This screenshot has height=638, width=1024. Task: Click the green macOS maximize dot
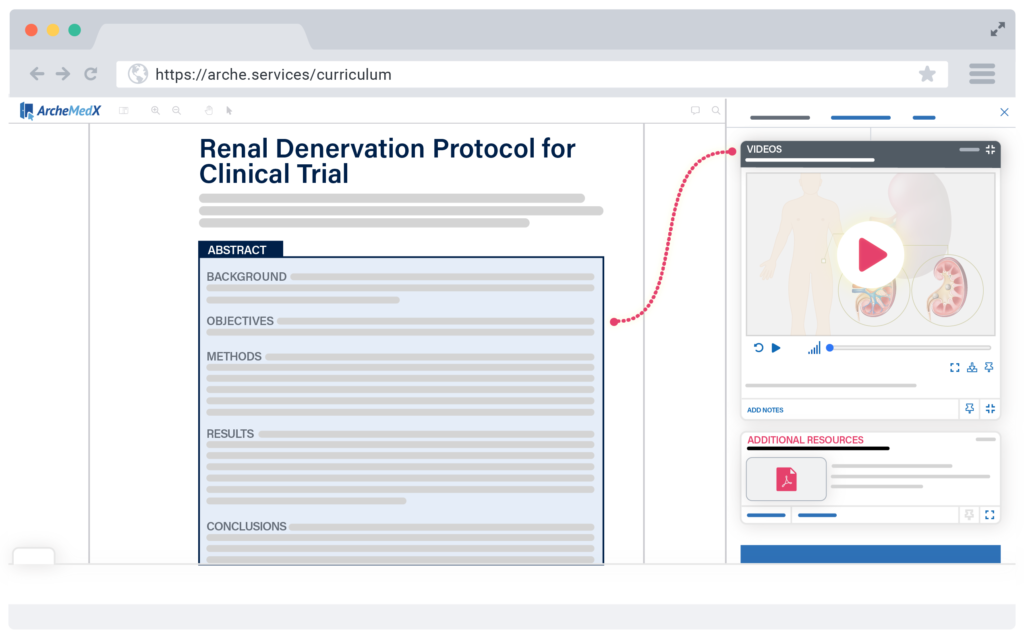tap(74, 30)
